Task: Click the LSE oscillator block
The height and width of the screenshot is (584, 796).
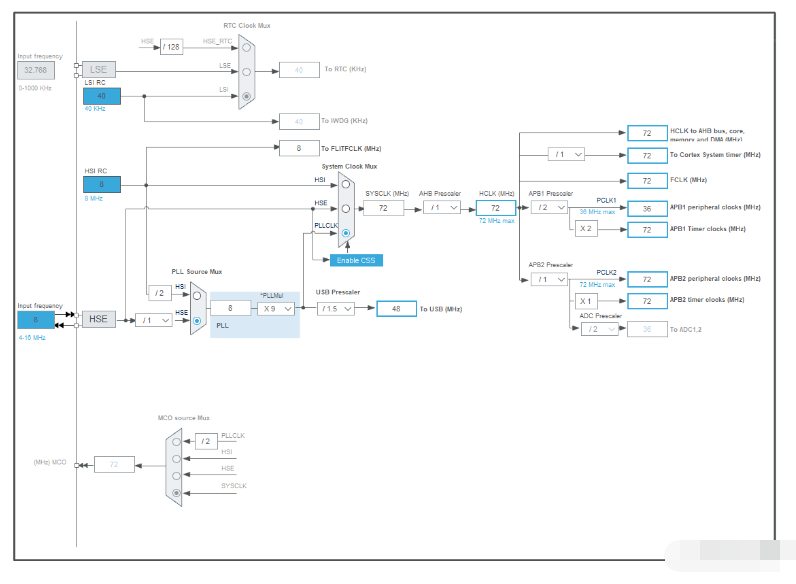Action: point(98,70)
